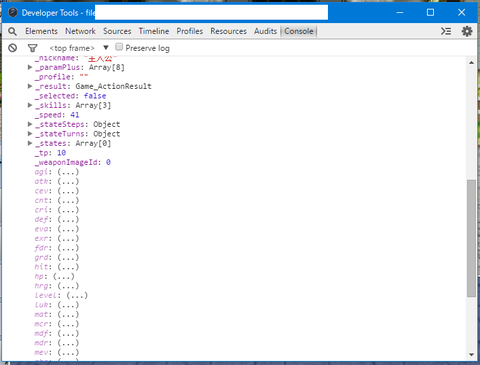Expand the _paramPlus Array[8] entry
The width and height of the screenshot is (480, 365).
pos(30,67)
